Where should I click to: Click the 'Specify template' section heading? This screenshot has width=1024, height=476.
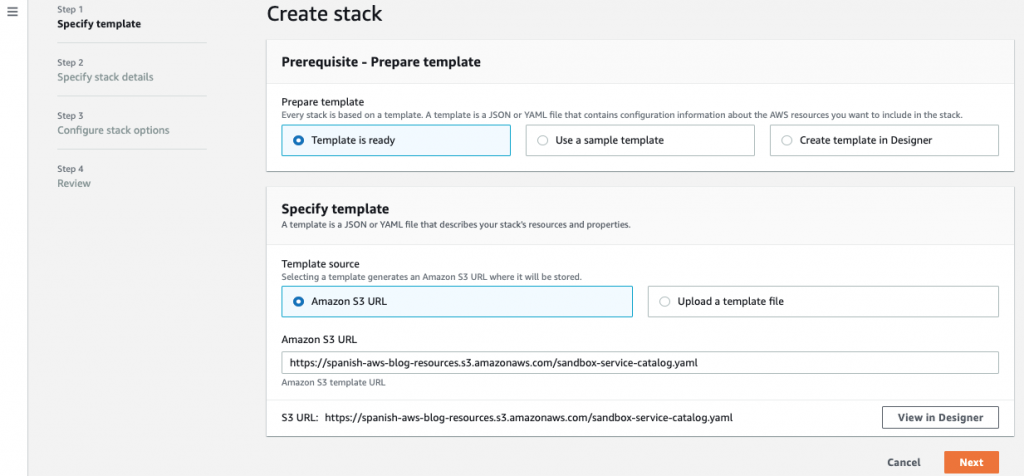pos(335,209)
